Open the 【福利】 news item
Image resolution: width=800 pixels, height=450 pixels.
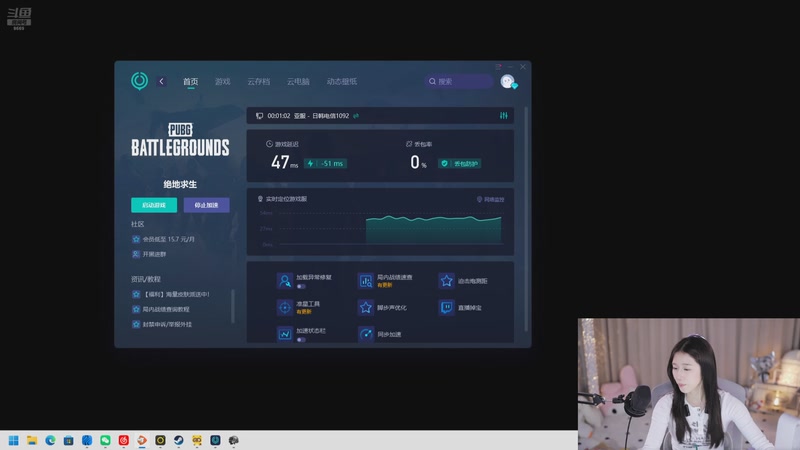(x=171, y=294)
